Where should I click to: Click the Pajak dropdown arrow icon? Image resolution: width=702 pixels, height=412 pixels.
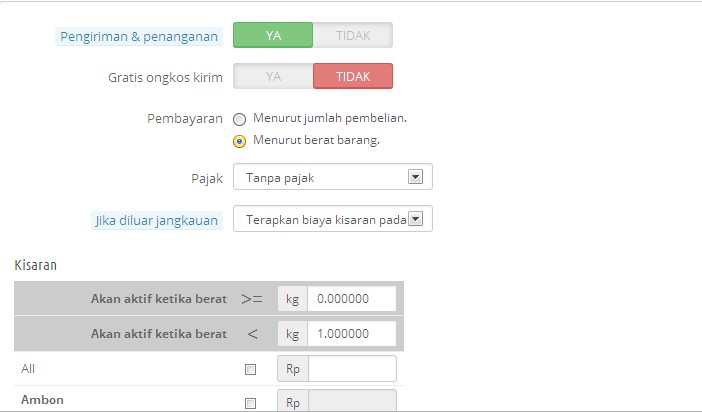(415, 177)
